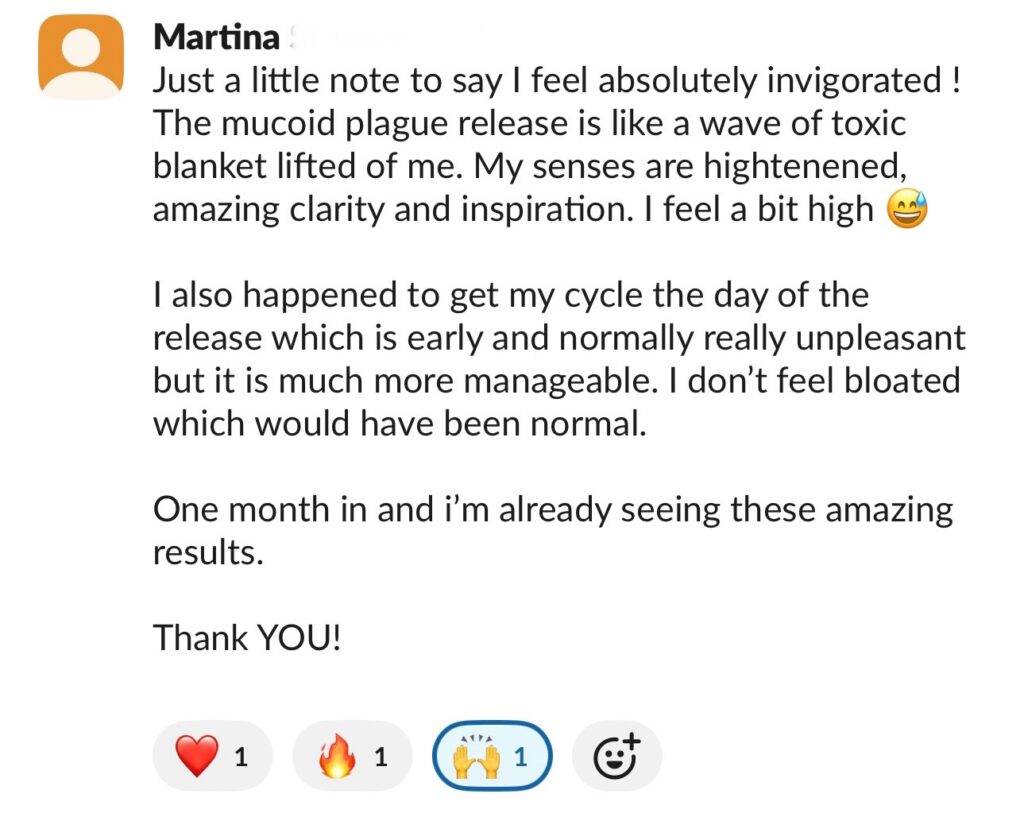The image size is (1024, 813).
Task: Click the blurred surname beside Martina
Action: 342,39
